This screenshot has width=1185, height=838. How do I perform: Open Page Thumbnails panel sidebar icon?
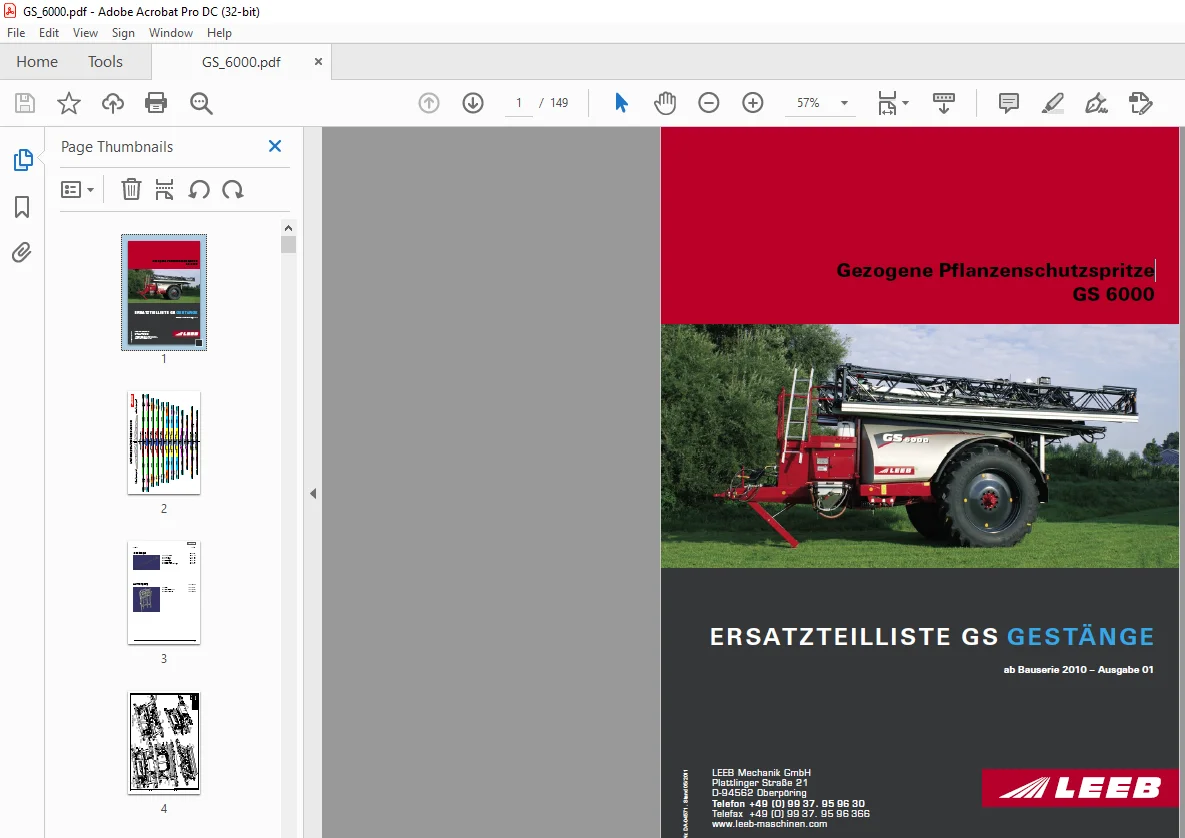point(23,160)
